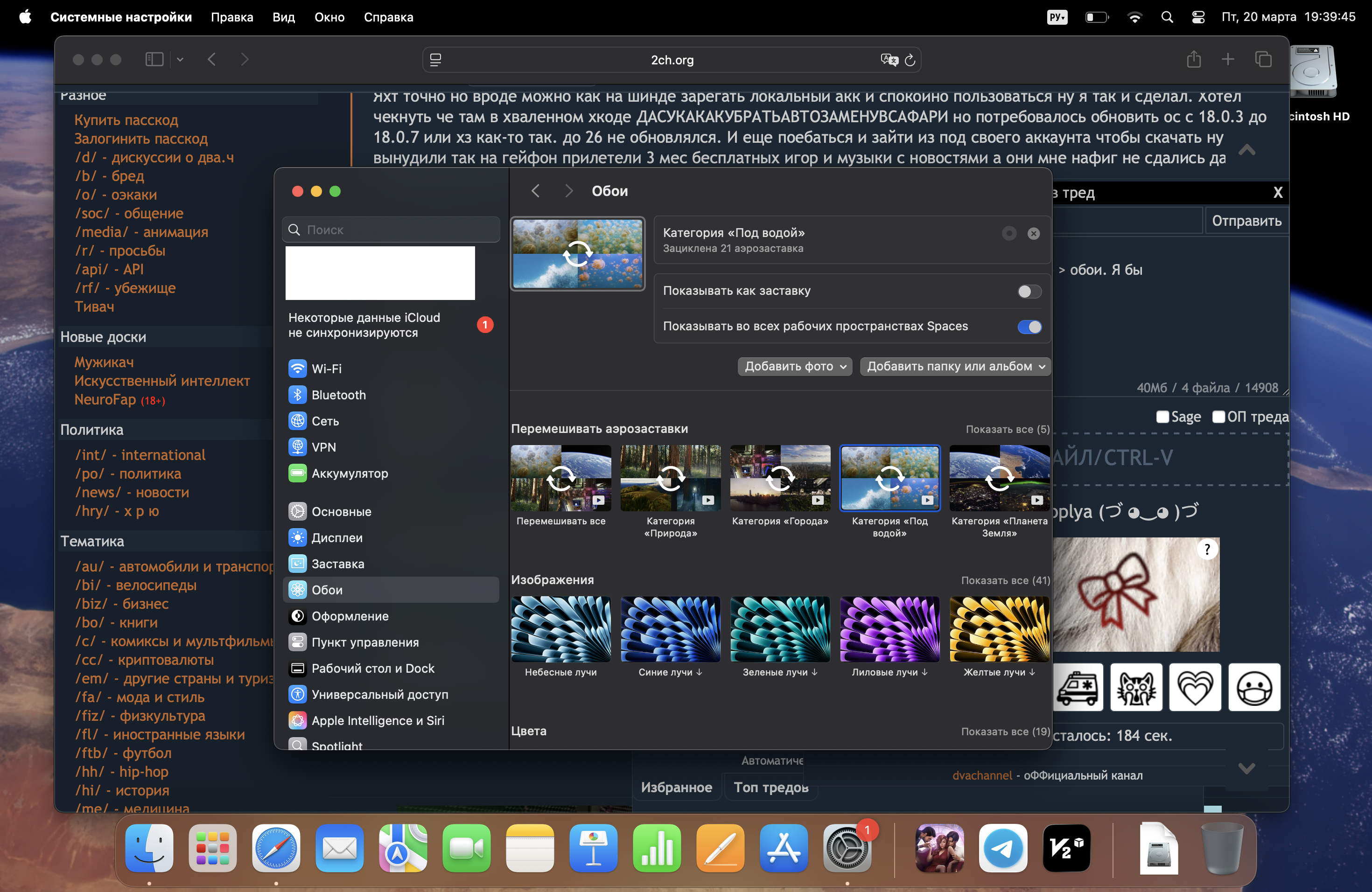Enable Показывать как заставку switch
This screenshot has width=1372, height=892.
click(1029, 292)
